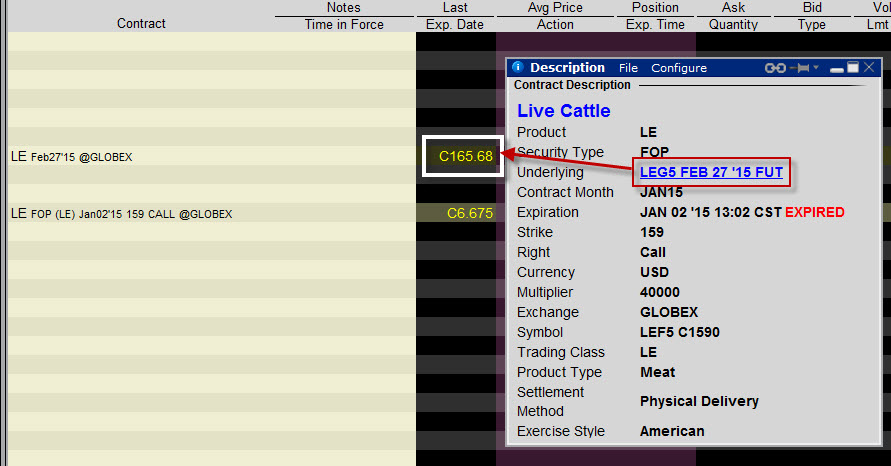Open the File menu in Description window

[628, 68]
